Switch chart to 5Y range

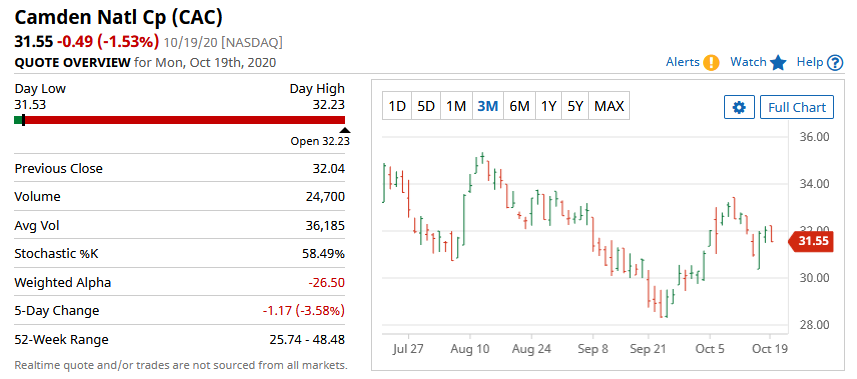tap(575, 106)
